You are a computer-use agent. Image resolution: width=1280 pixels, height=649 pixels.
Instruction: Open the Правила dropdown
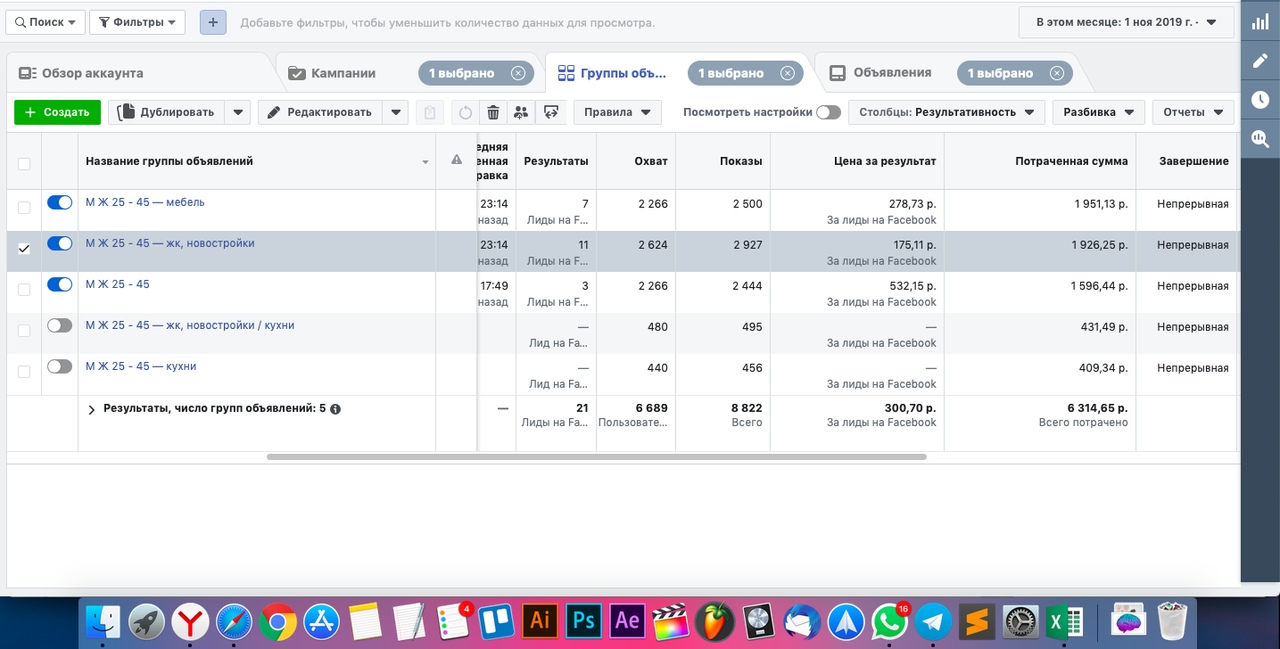[617, 112]
